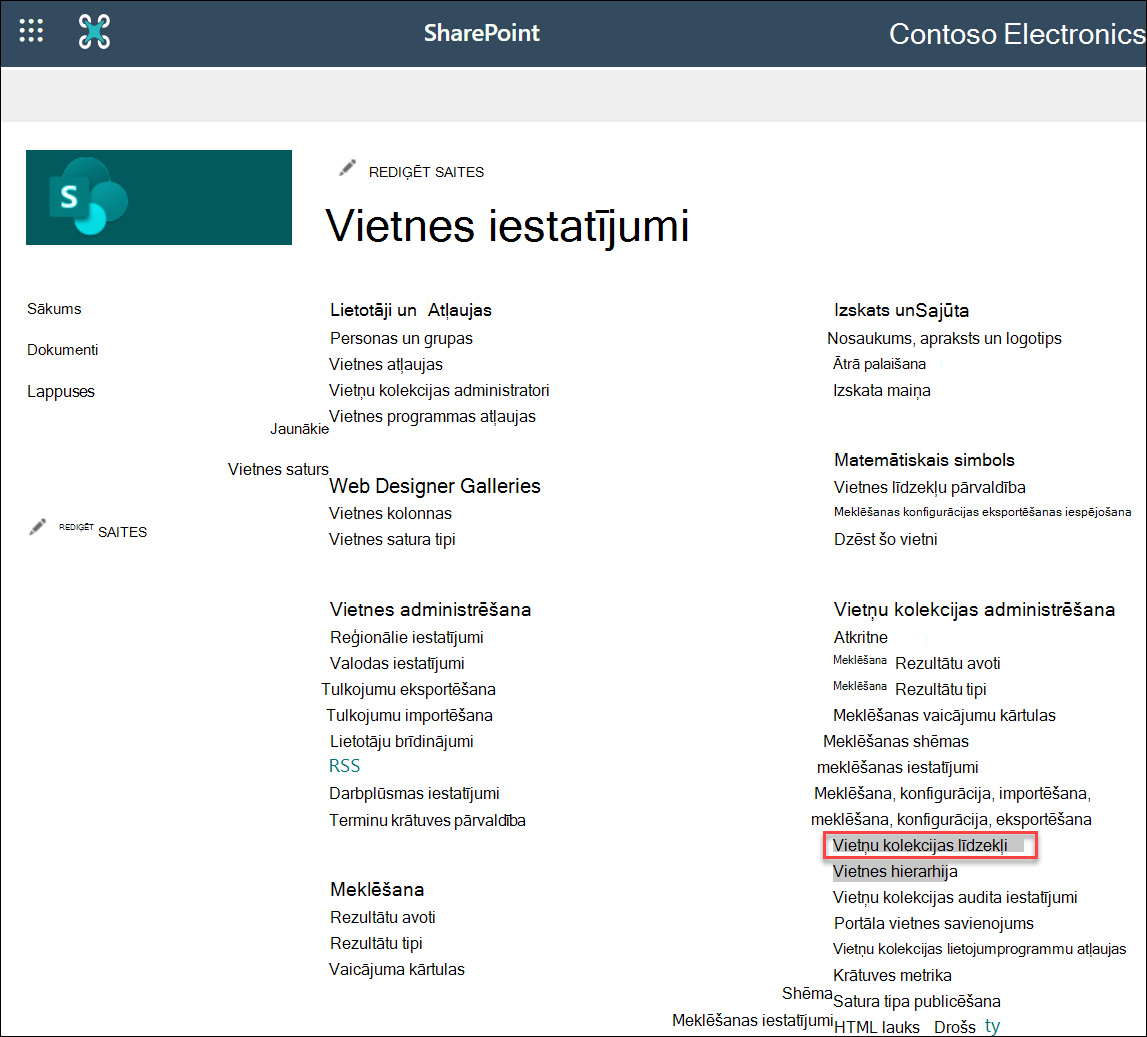Click the SharePoint site logo image

click(159, 197)
